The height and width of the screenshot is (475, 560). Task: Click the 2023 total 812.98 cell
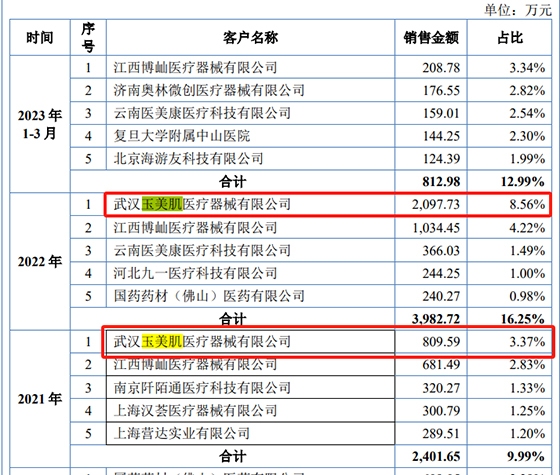click(431, 181)
